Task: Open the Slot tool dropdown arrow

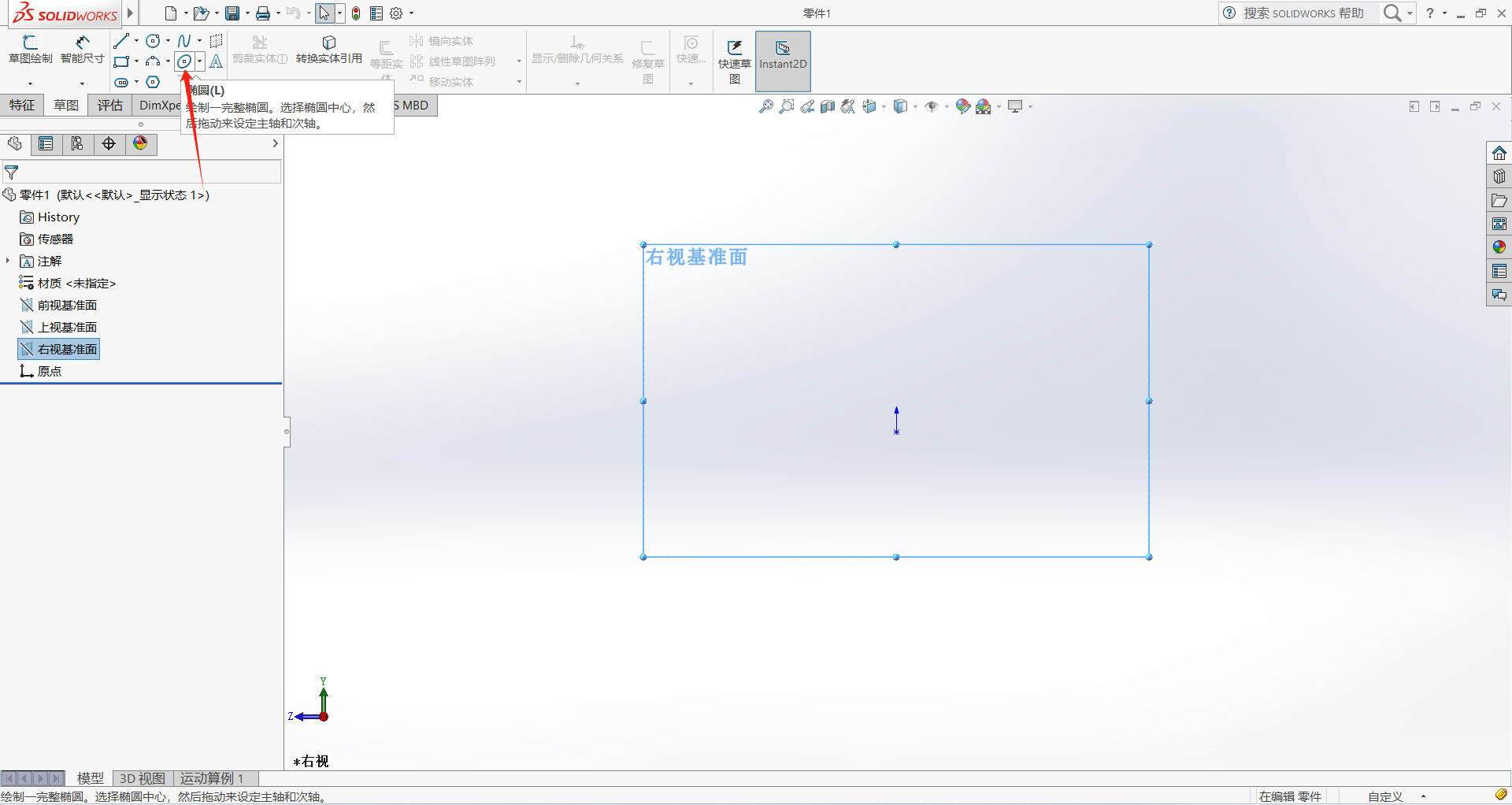Action: click(x=136, y=82)
